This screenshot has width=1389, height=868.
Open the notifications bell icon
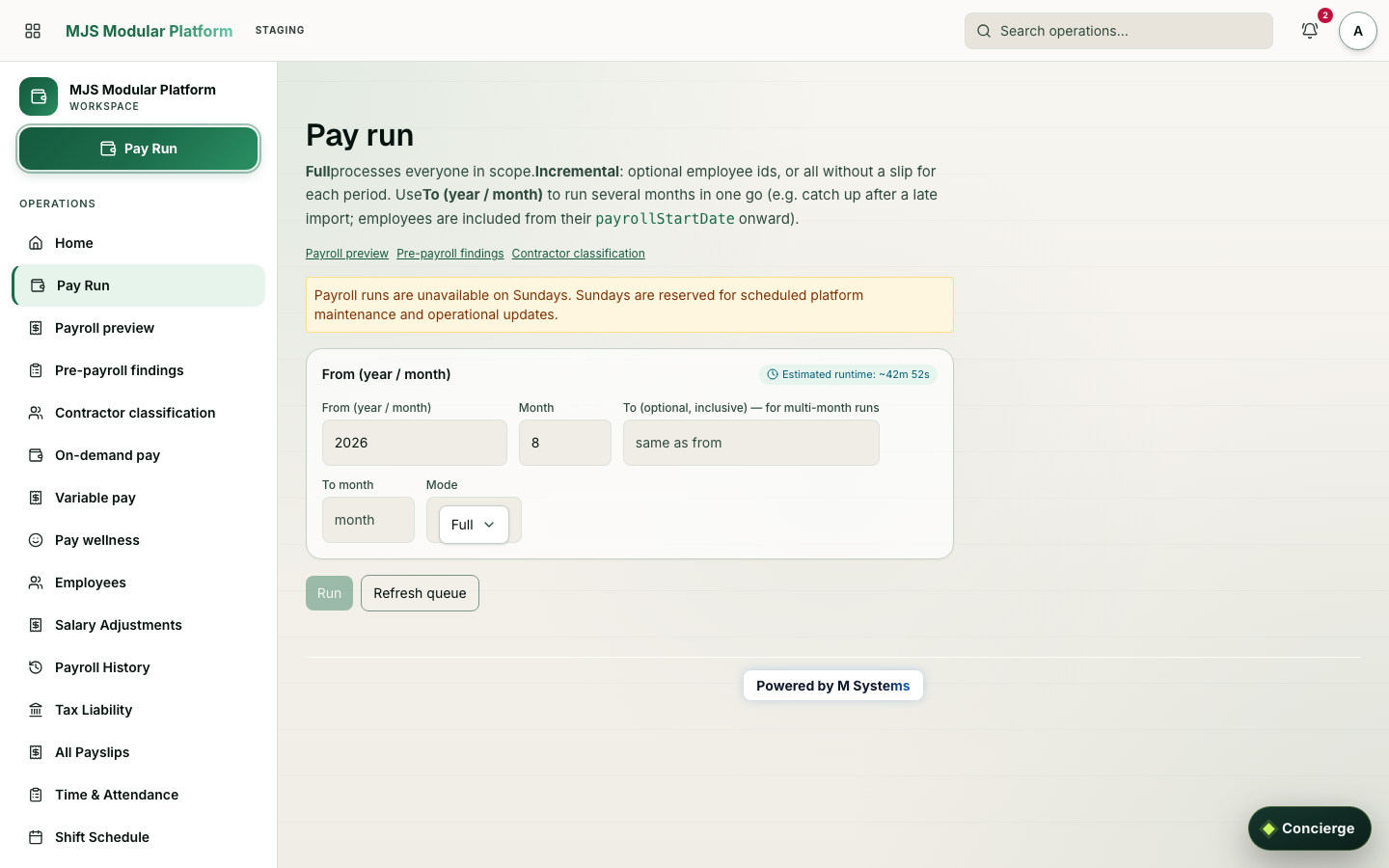1309,31
